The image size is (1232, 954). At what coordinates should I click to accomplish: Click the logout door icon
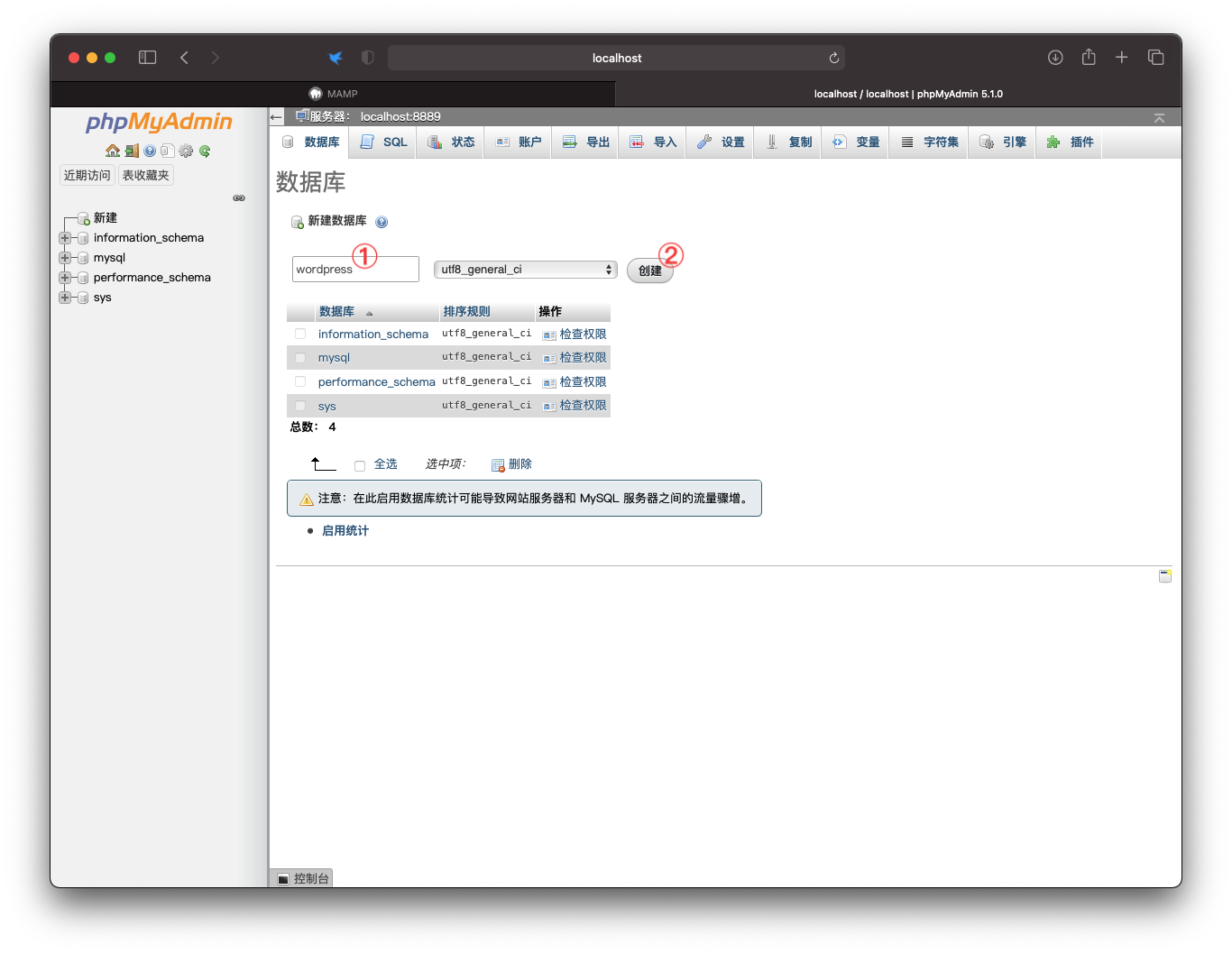coord(132,151)
